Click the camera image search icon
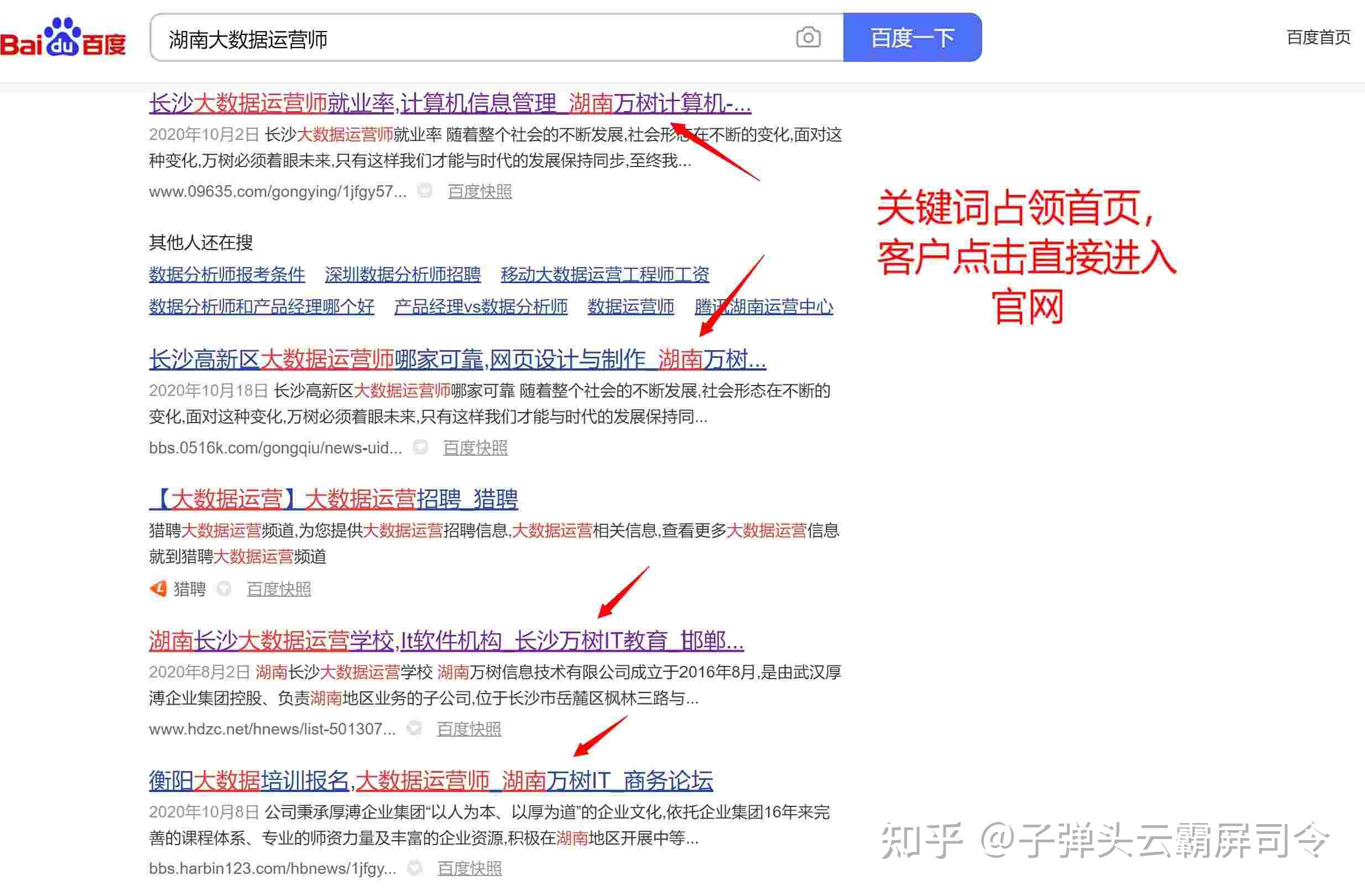This screenshot has height=896, width=1365. pyautogui.click(x=807, y=38)
